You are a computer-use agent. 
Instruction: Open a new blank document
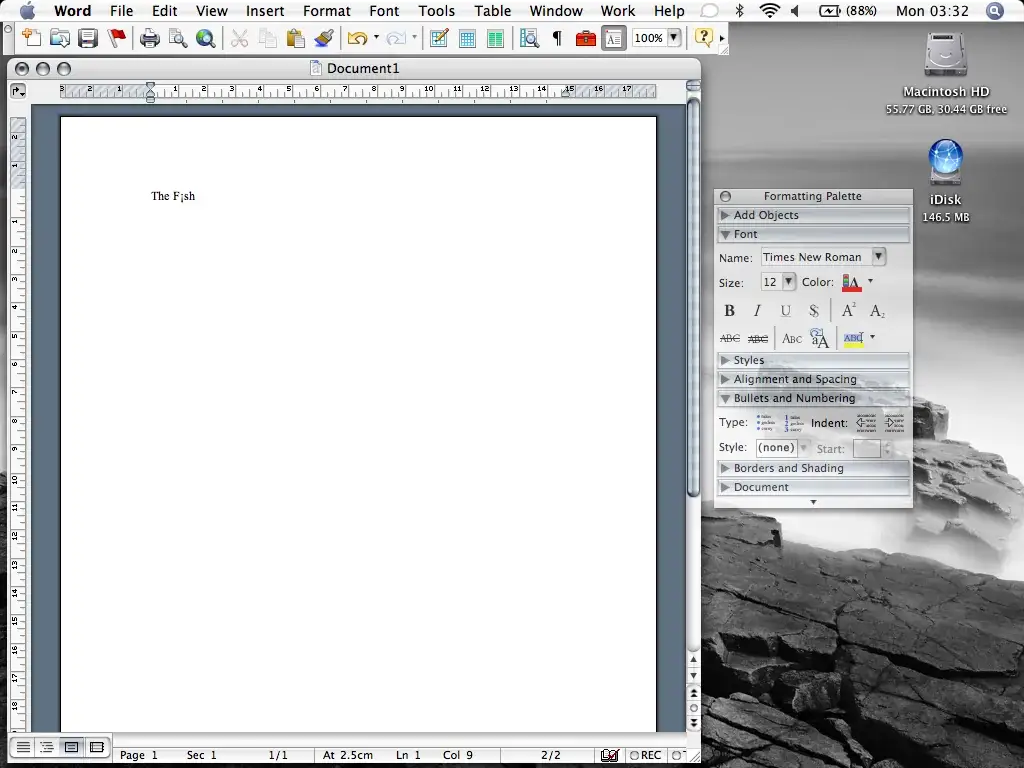click(x=31, y=38)
